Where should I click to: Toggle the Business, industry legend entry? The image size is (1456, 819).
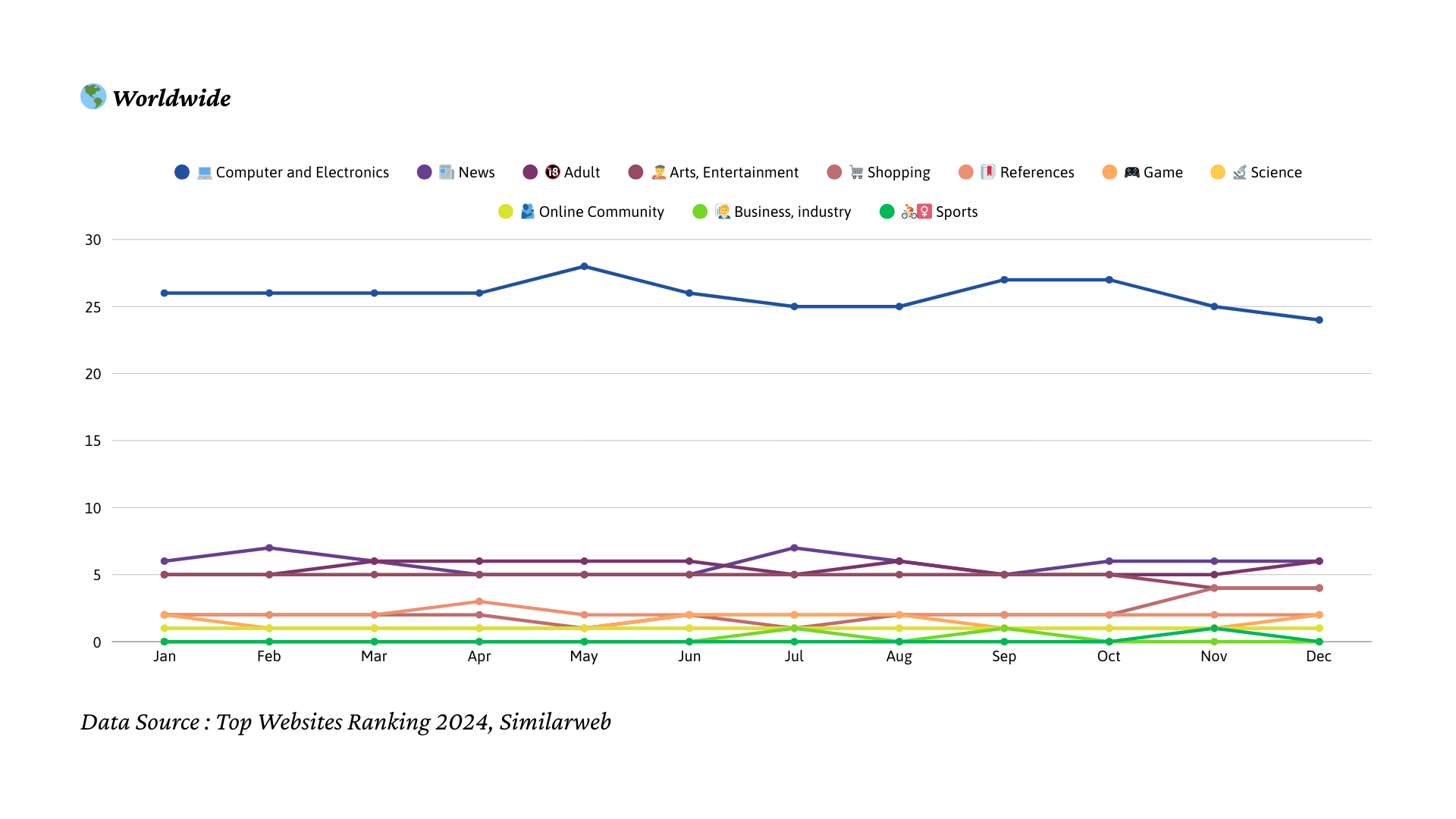(792, 212)
